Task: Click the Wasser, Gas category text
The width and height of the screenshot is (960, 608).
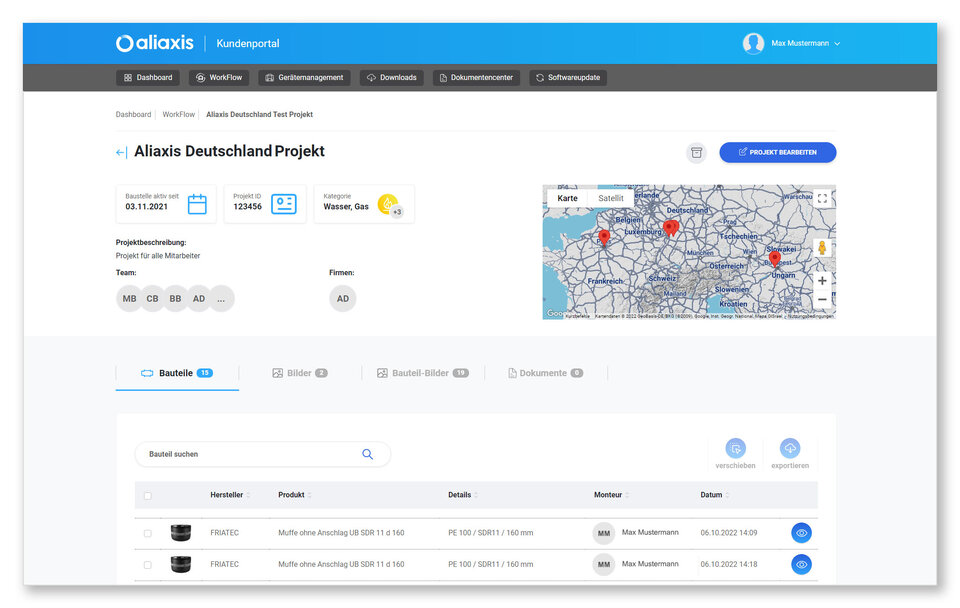Action: (346, 207)
